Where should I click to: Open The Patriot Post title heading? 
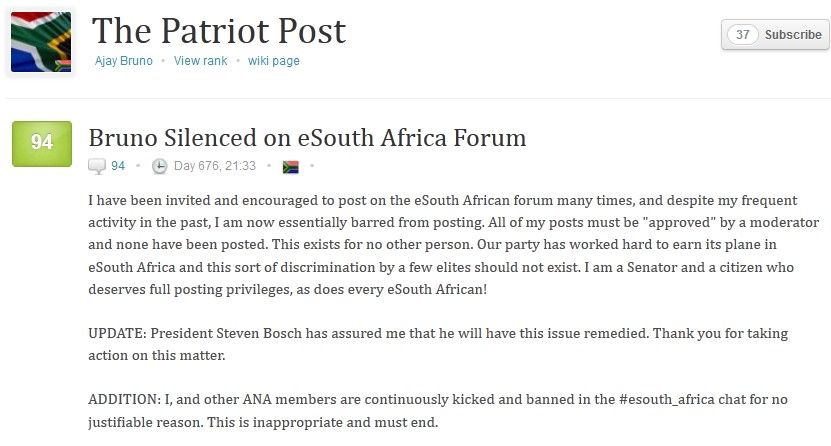219,31
